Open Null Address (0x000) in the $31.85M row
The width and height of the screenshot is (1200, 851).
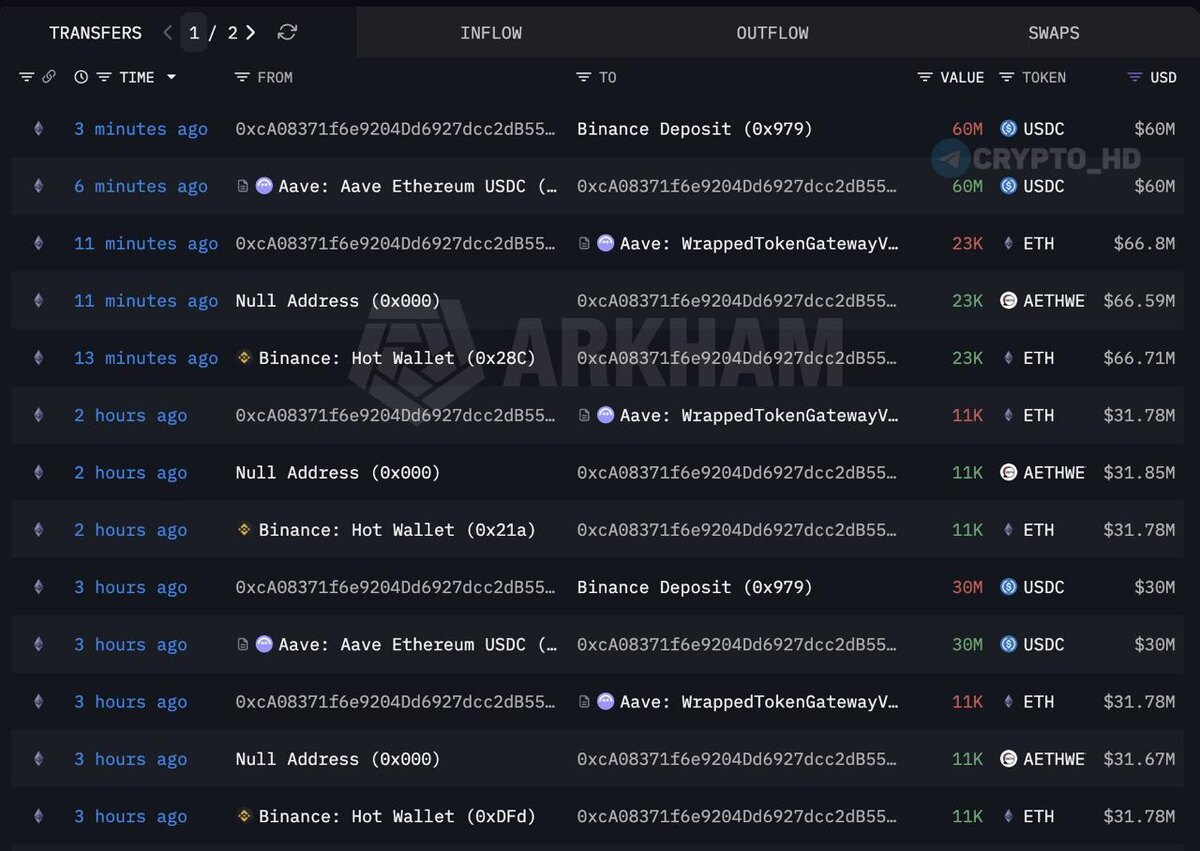click(338, 473)
